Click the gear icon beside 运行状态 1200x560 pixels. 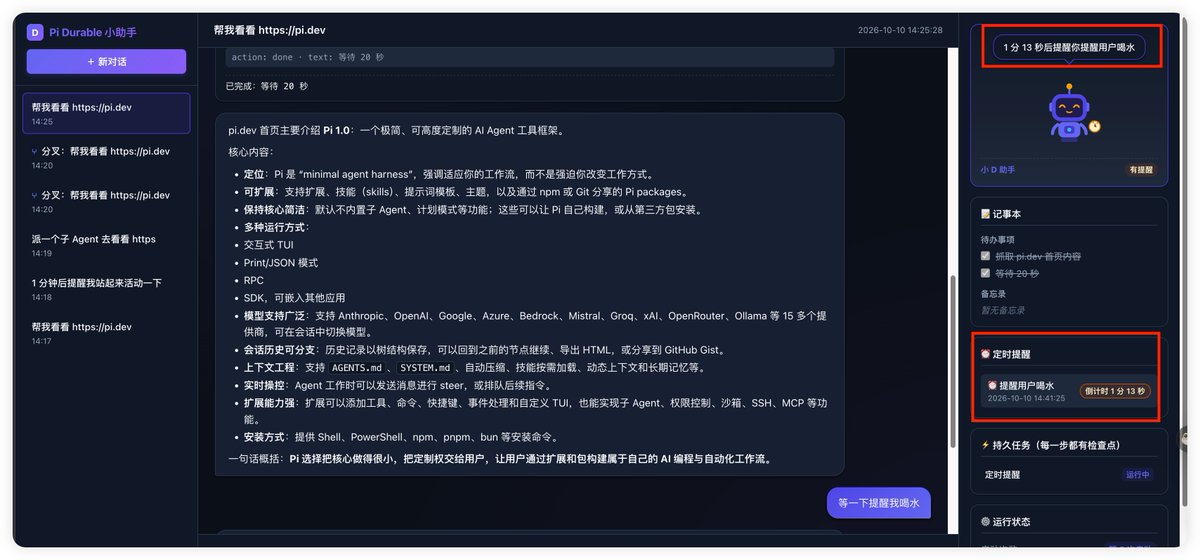pos(986,521)
